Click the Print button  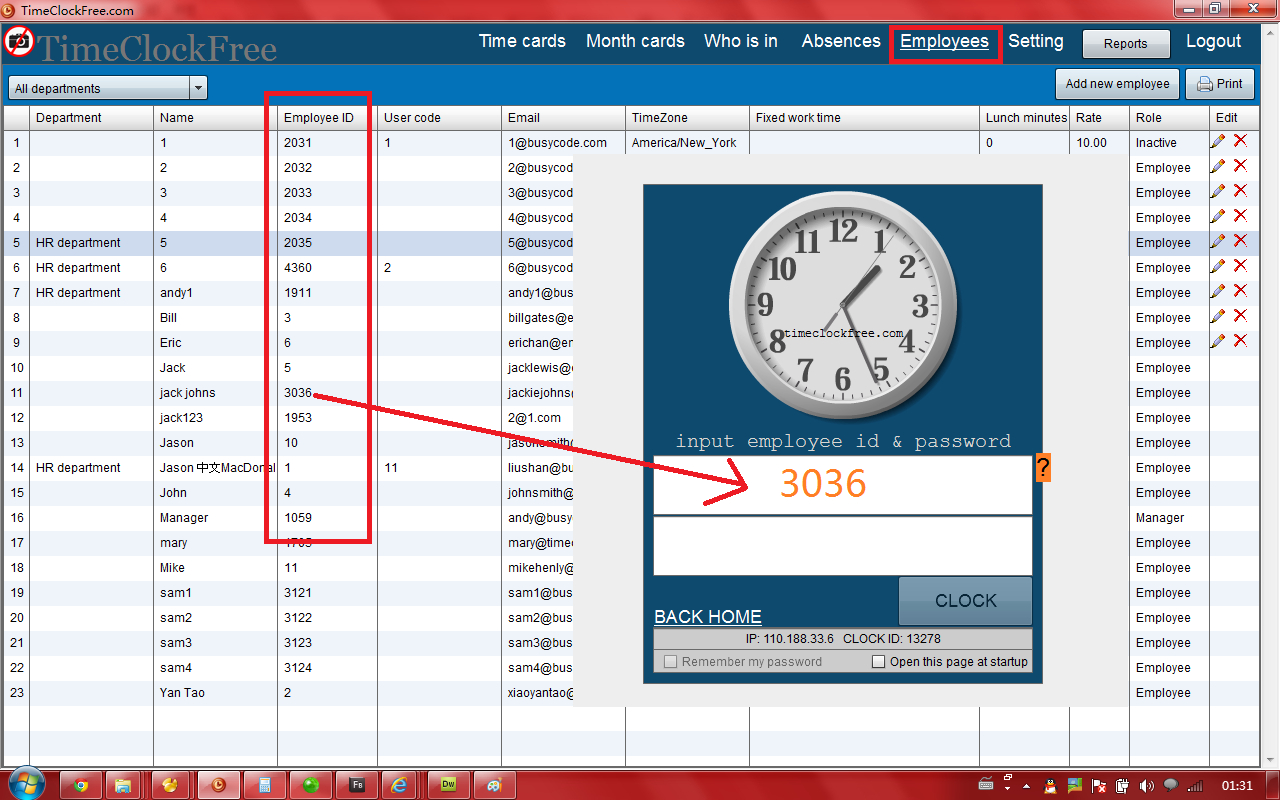(x=1219, y=84)
